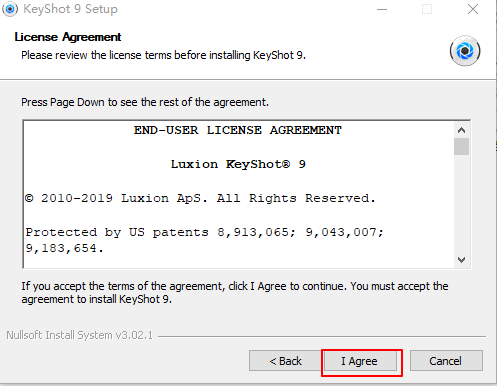The image size is (497, 386).
Task: Close the setup window with X
Action: (x=473, y=9)
